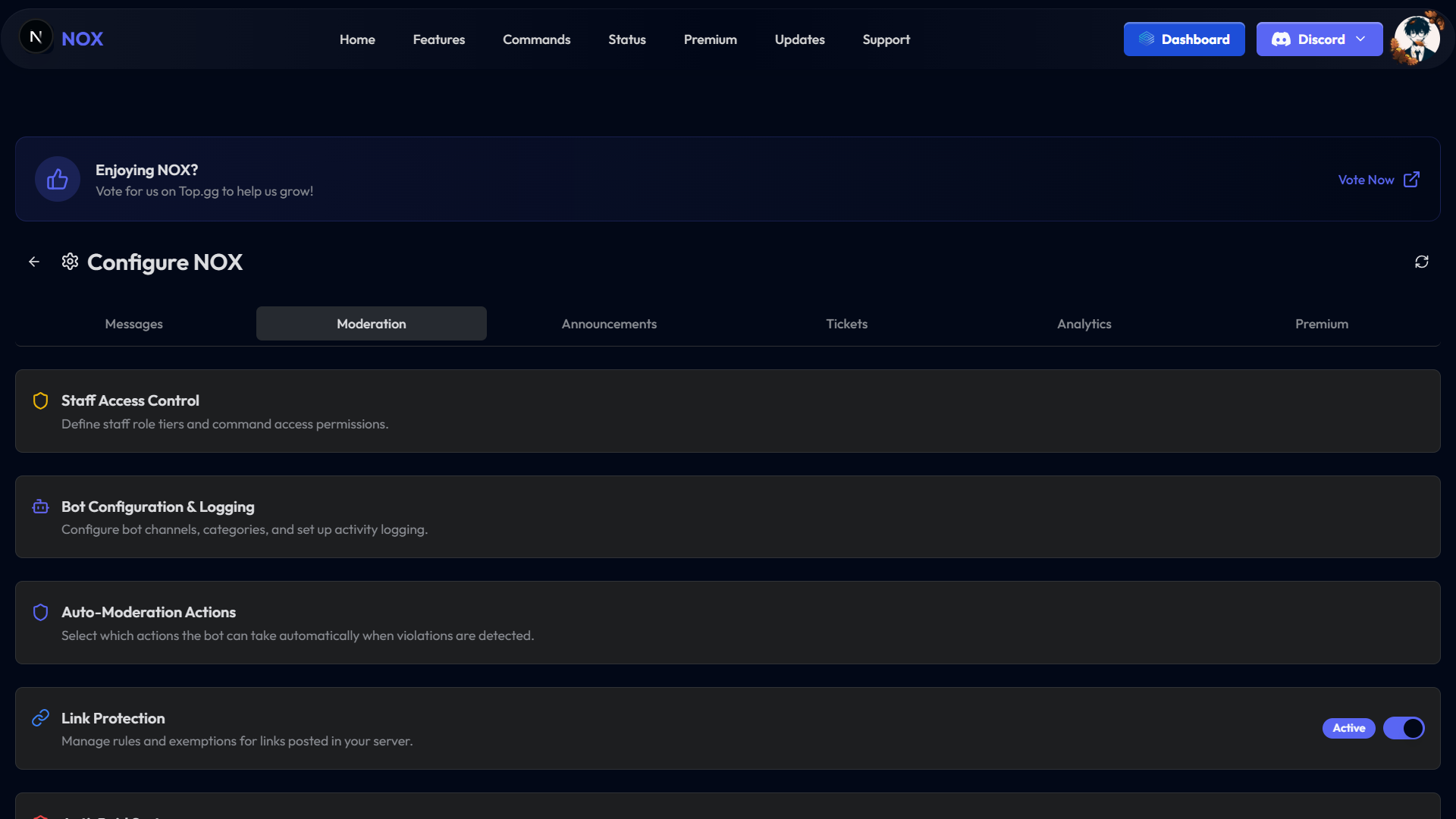Click the Discord button
This screenshot has width=1456, height=819.
tap(1319, 39)
